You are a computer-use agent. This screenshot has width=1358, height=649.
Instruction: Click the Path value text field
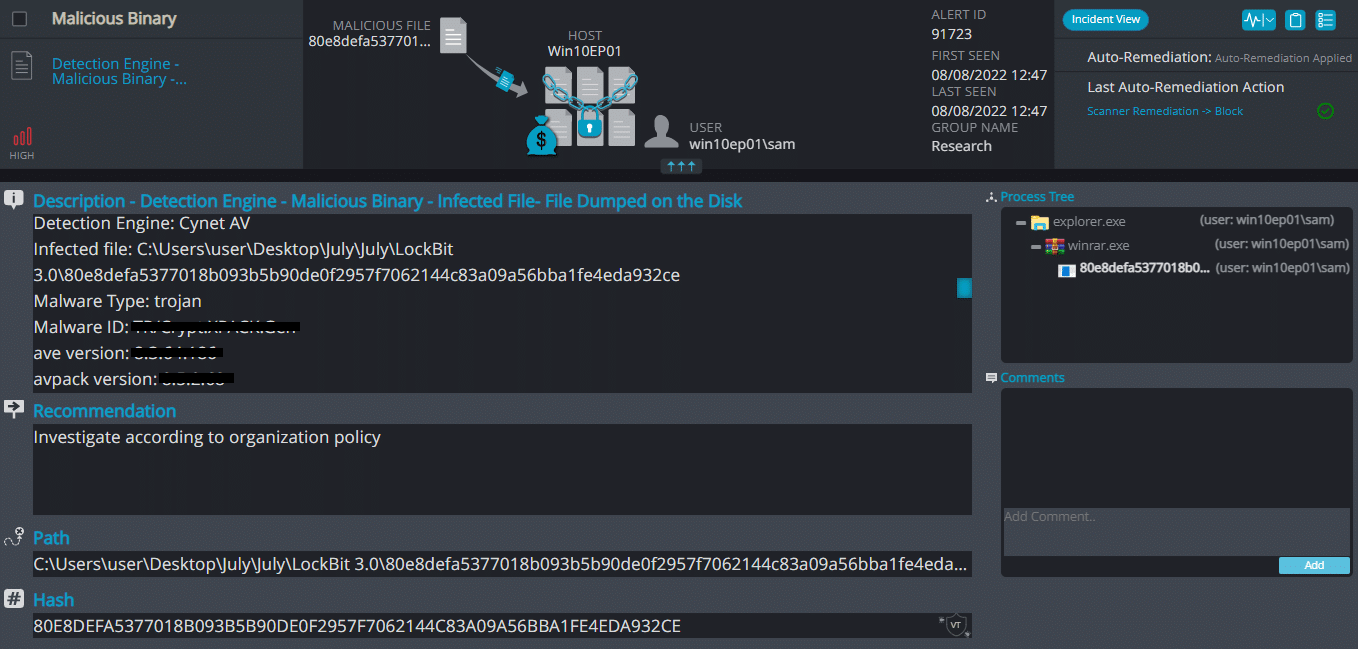502,564
